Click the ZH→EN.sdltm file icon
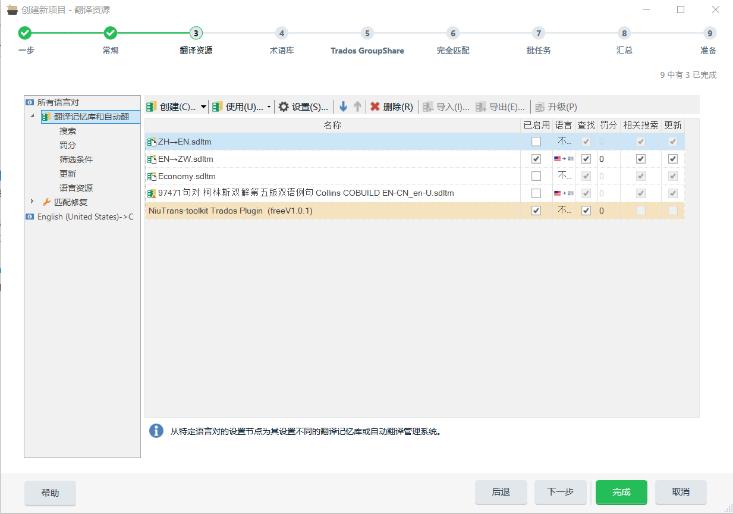The height and width of the screenshot is (514, 733). pyautogui.click(x=151, y=142)
